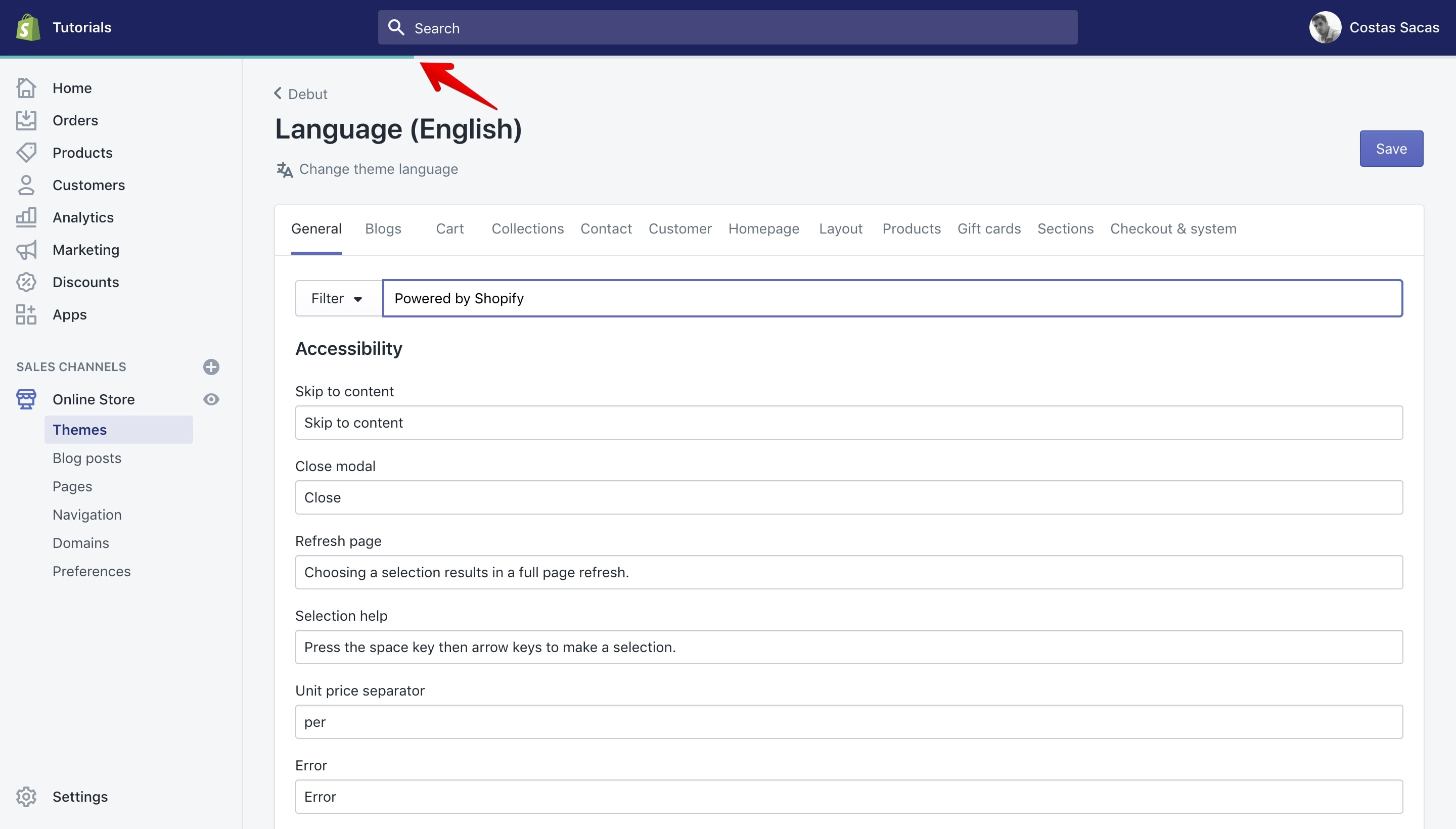Switch to the General tab
The width and height of the screenshot is (1456, 829).
point(316,229)
